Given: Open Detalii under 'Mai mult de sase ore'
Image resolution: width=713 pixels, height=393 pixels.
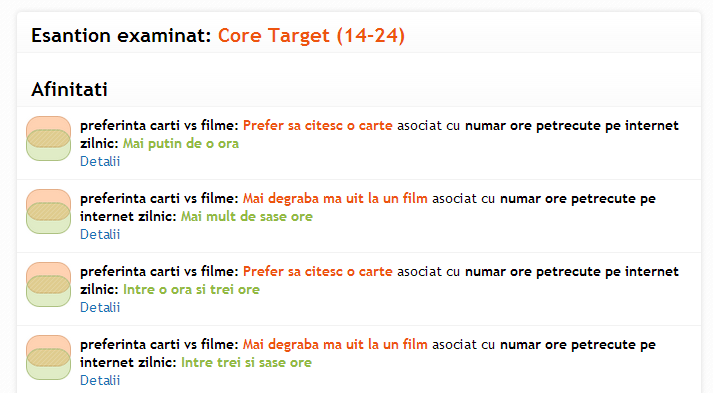Looking at the screenshot, I should [x=100, y=234].
